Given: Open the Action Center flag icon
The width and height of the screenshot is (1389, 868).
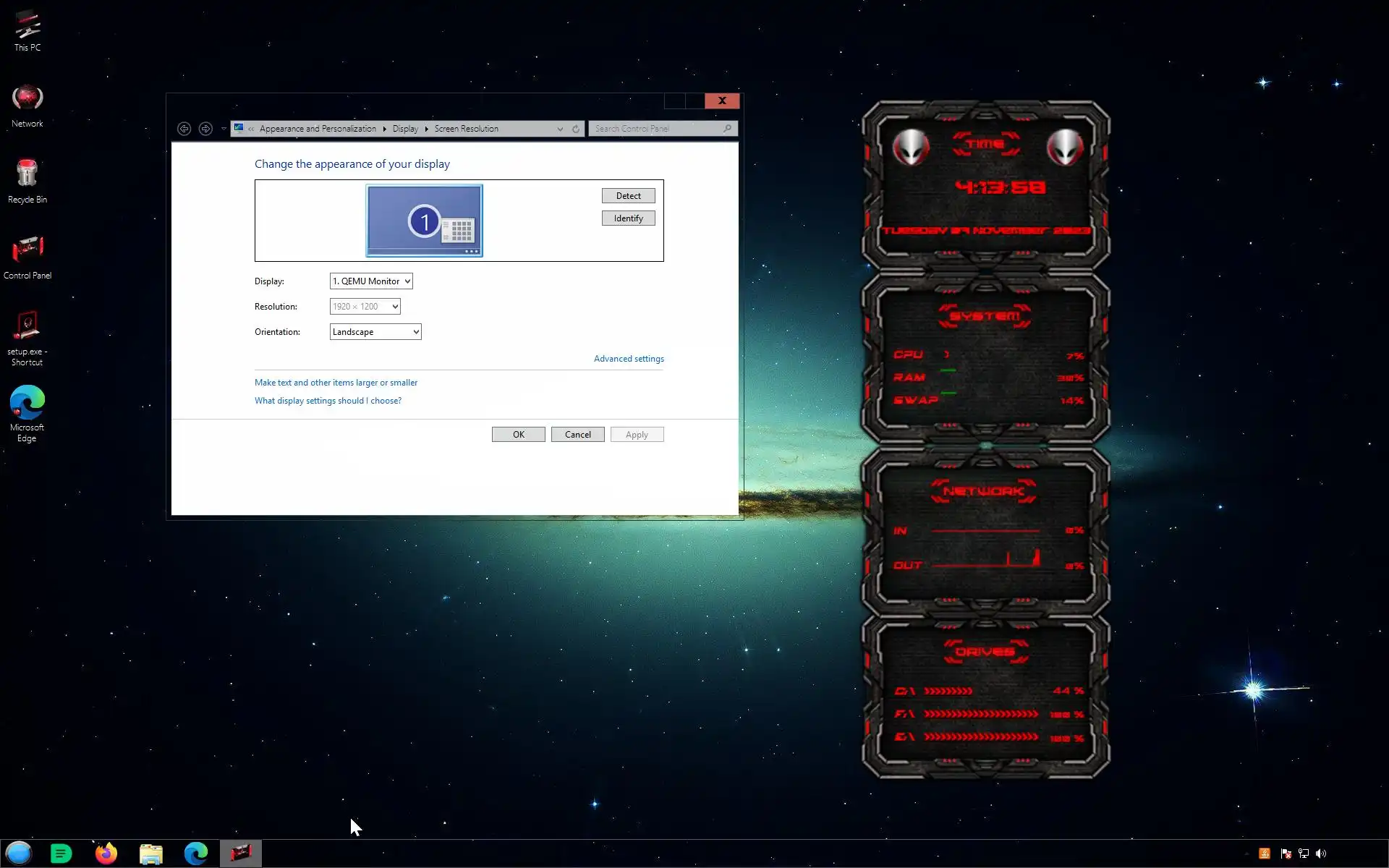Looking at the screenshot, I should 1286,854.
